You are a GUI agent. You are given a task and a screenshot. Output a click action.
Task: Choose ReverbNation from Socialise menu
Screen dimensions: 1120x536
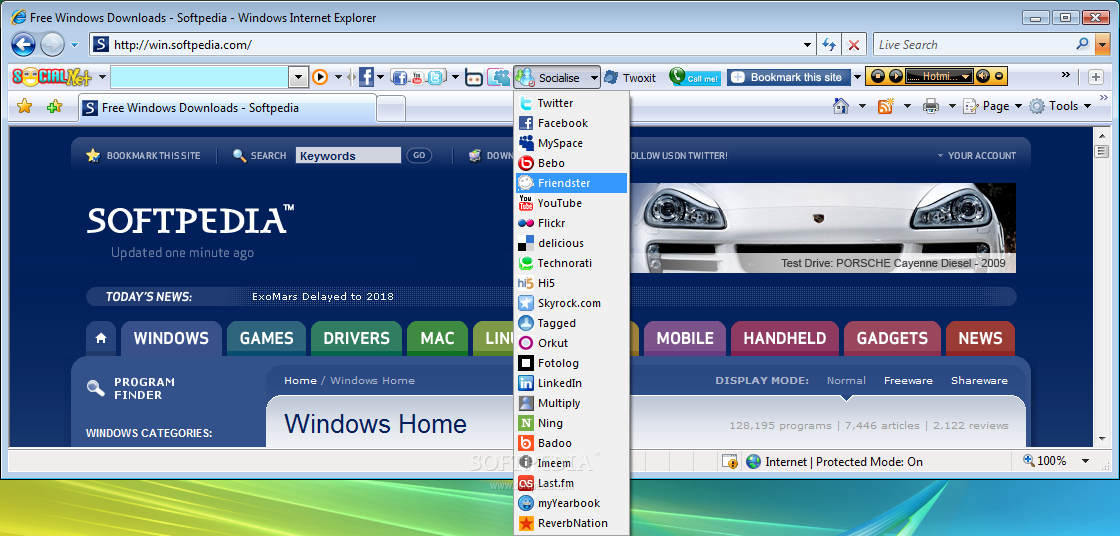[571, 523]
